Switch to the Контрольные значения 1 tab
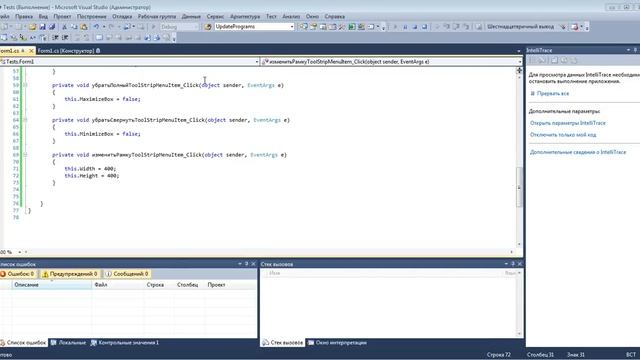Image resolution: width=640 pixels, height=360 pixels. tap(125, 343)
